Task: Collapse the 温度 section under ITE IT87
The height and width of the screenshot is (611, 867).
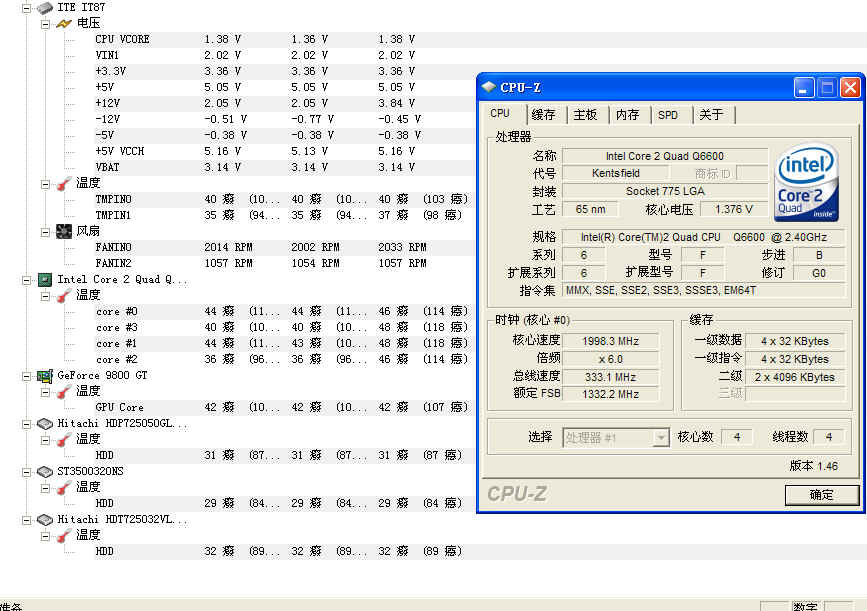Action: (45, 184)
